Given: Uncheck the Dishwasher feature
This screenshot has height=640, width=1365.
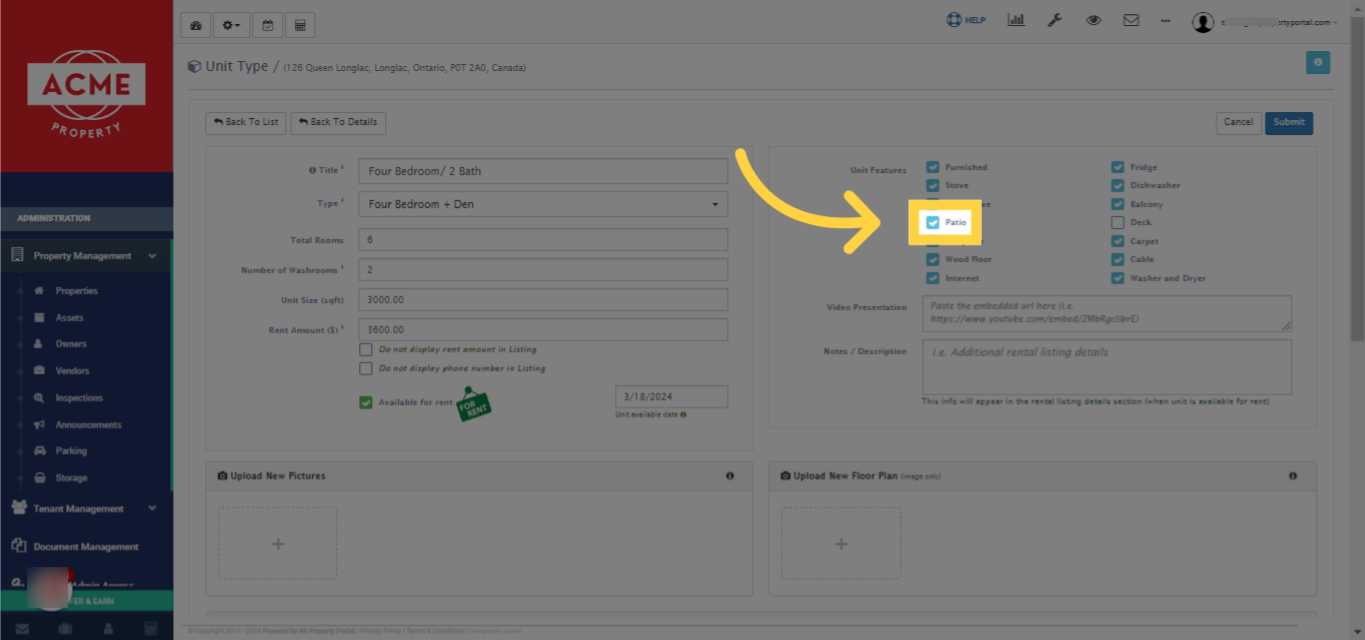Looking at the screenshot, I should pyautogui.click(x=1118, y=186).
